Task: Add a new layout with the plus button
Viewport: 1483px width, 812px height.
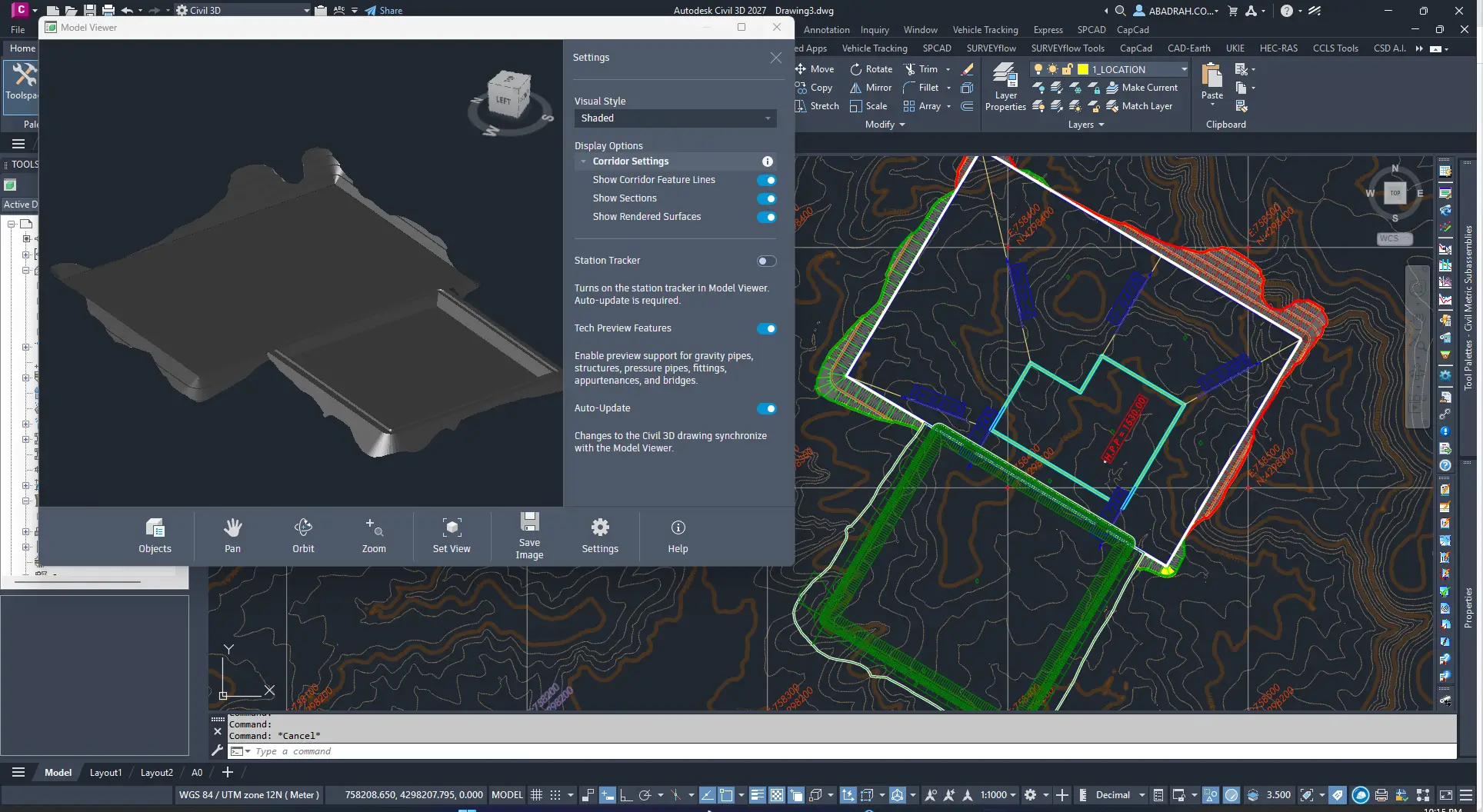Action: pos(228,772)
